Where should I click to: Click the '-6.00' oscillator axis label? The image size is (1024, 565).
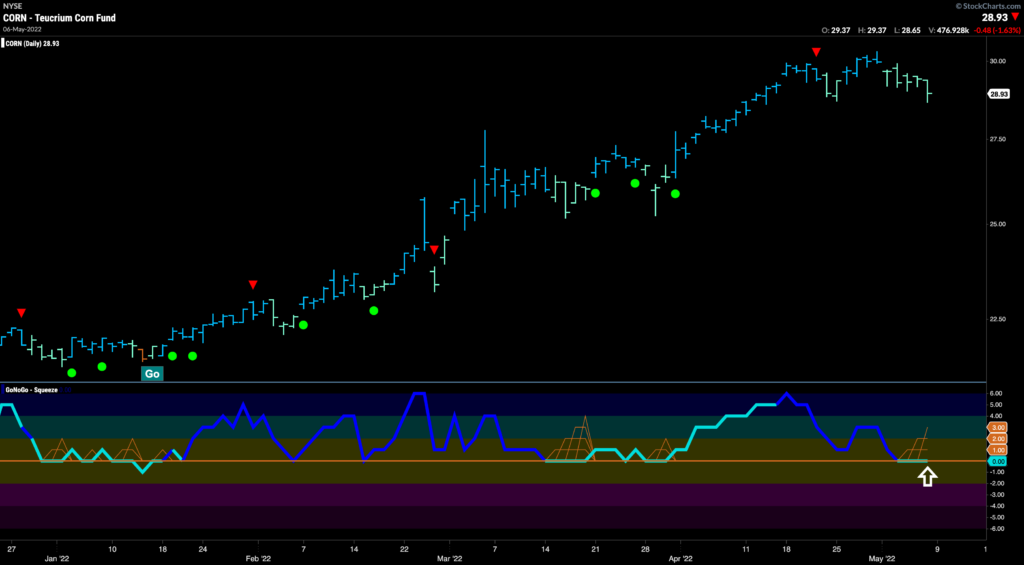coord(998,529)
